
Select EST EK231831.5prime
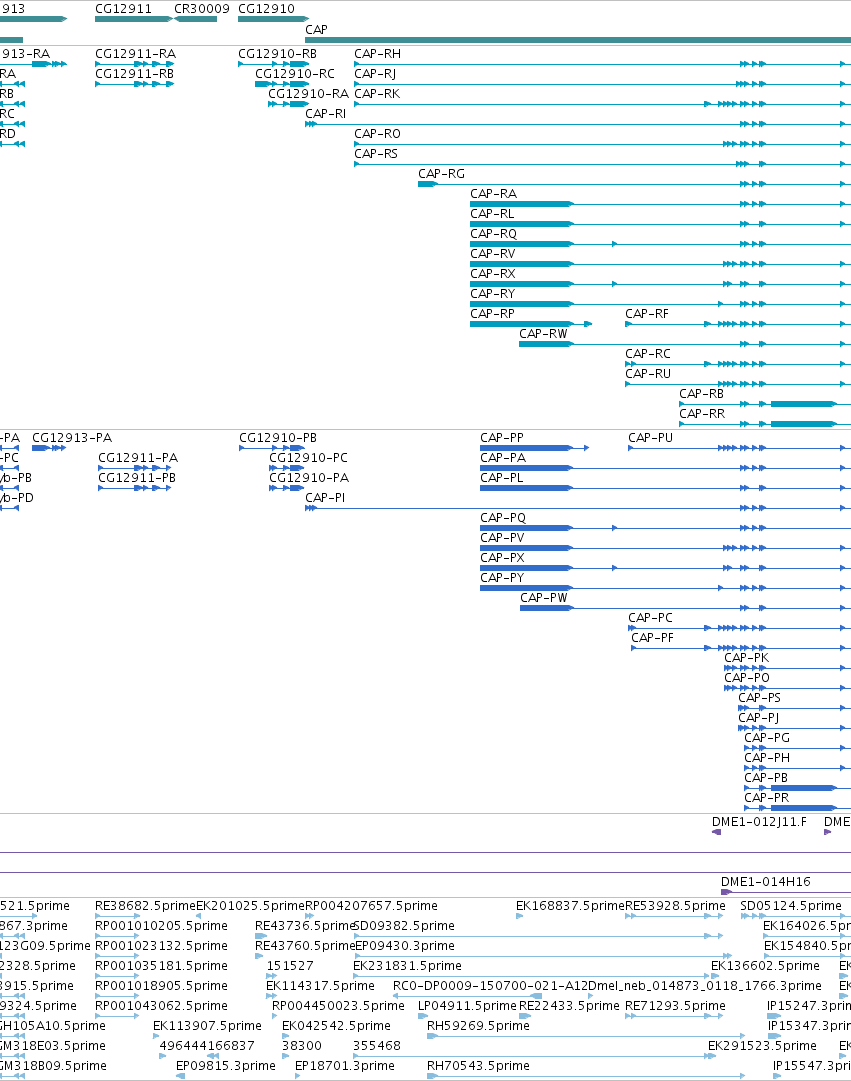408,966
